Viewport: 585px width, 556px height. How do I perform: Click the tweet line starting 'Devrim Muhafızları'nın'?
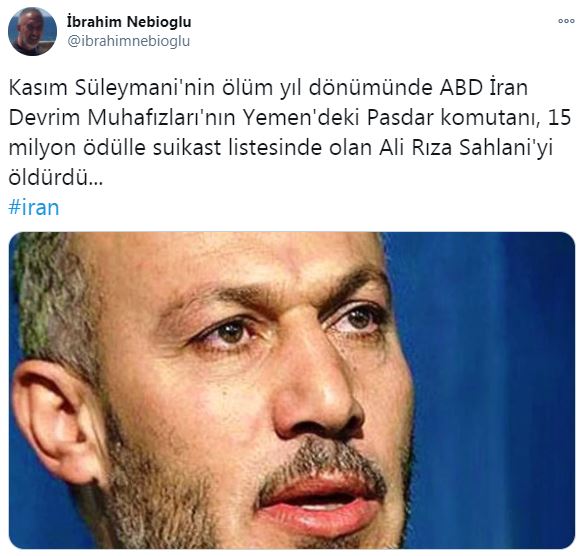(x=290, y=118)
